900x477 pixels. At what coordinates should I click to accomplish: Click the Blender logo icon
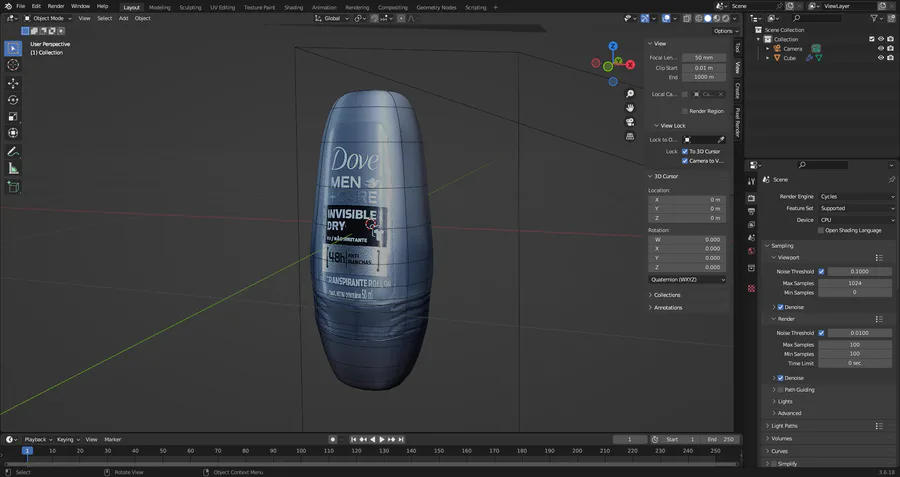(8, 6)
